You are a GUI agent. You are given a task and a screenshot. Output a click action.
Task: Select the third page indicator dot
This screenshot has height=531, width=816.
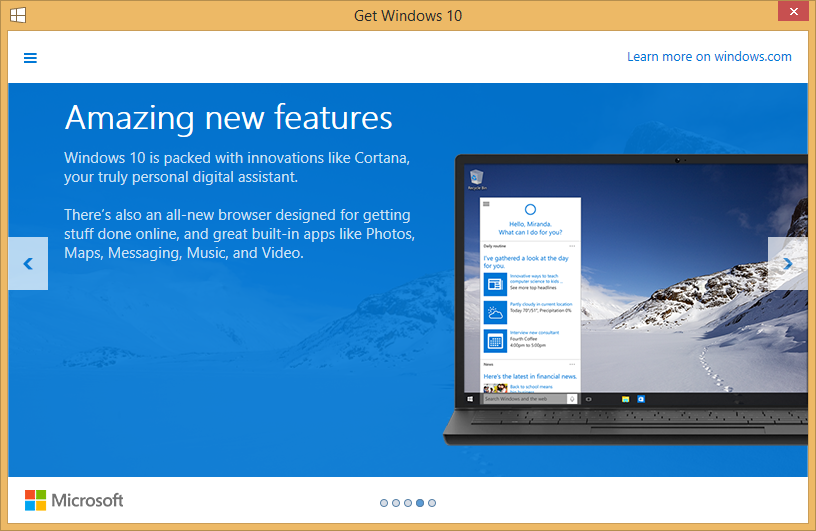click(x=408, y=503)
